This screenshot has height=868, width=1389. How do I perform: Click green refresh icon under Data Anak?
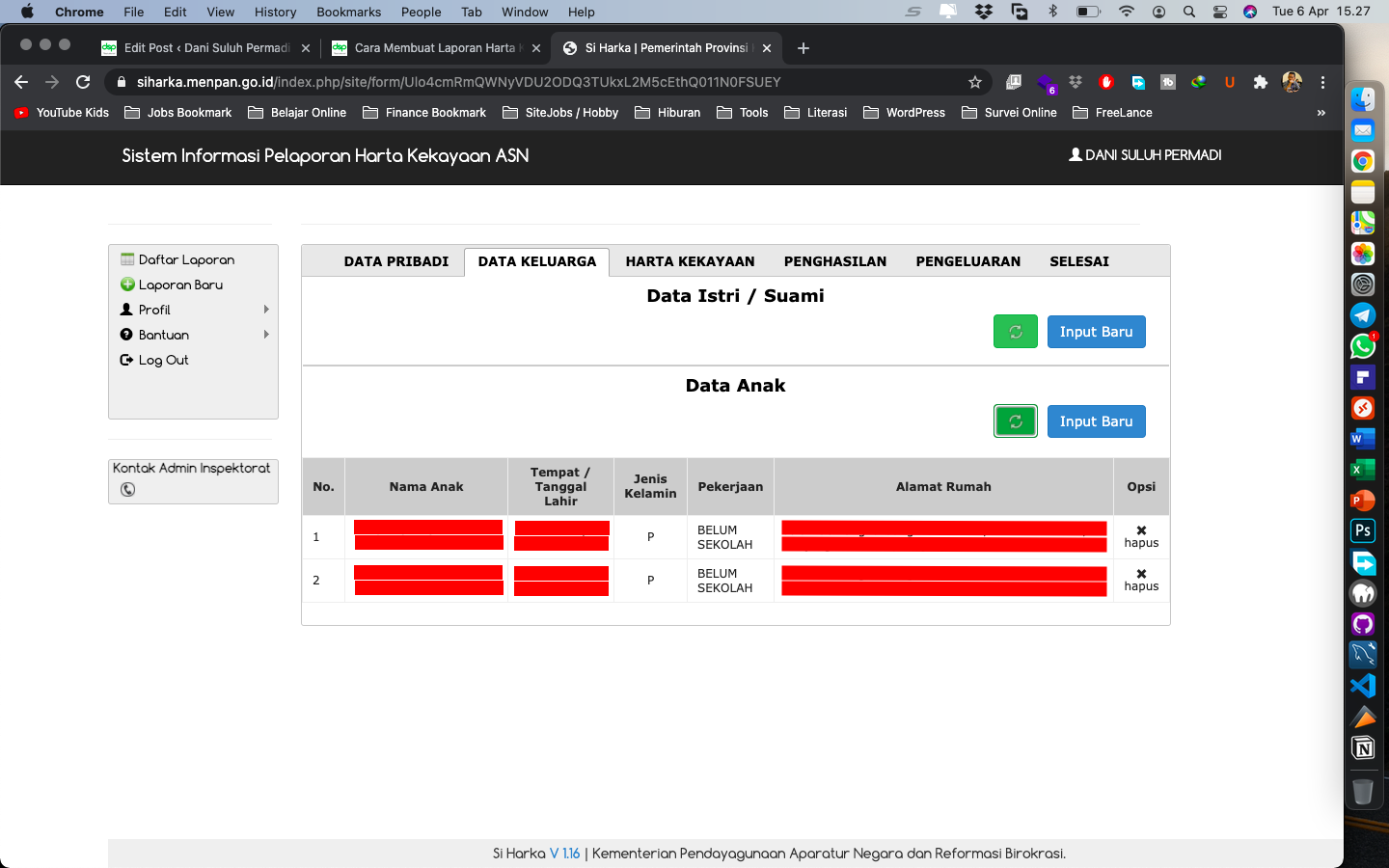point(1015,421)
